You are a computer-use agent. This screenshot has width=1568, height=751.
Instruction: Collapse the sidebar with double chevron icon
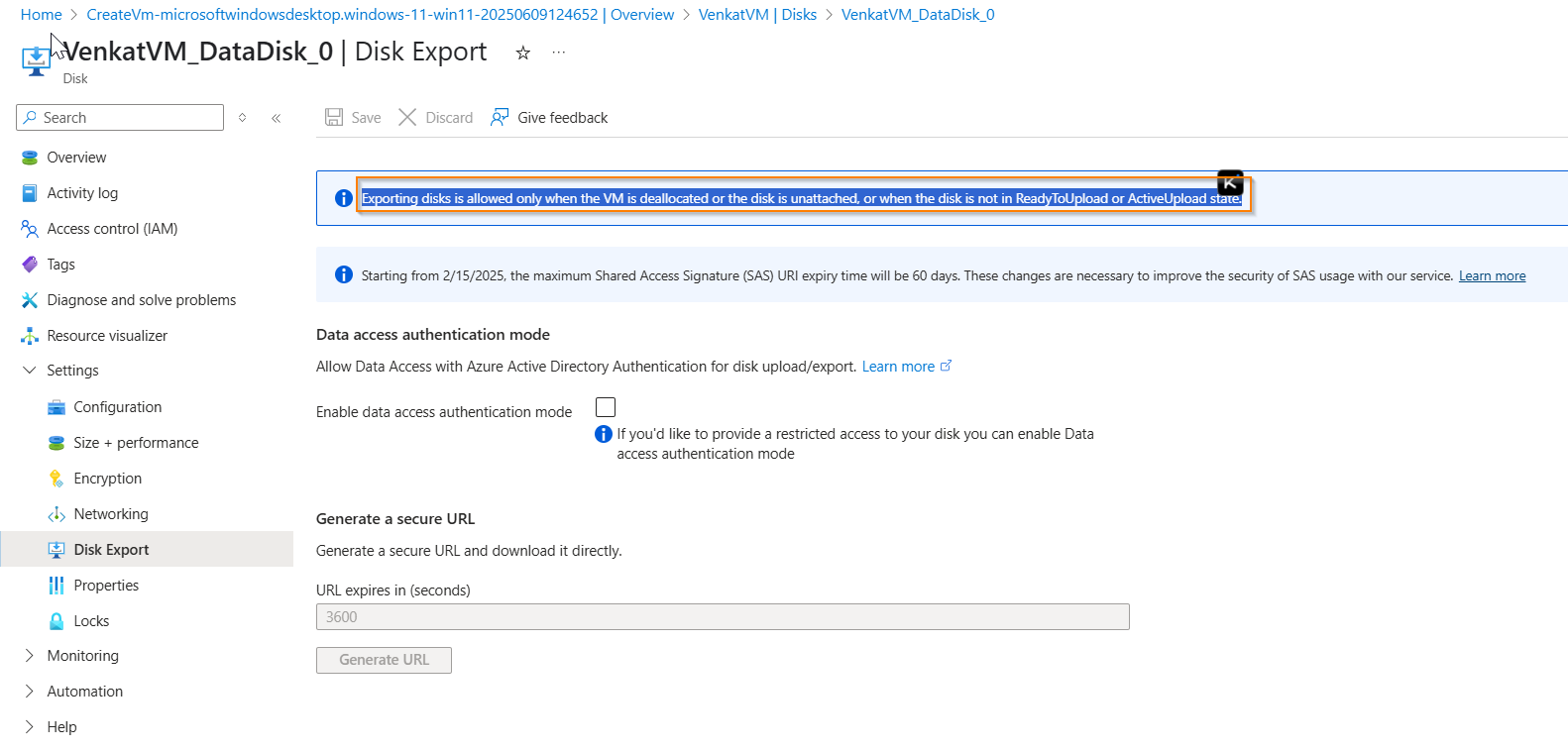(277, 118)
